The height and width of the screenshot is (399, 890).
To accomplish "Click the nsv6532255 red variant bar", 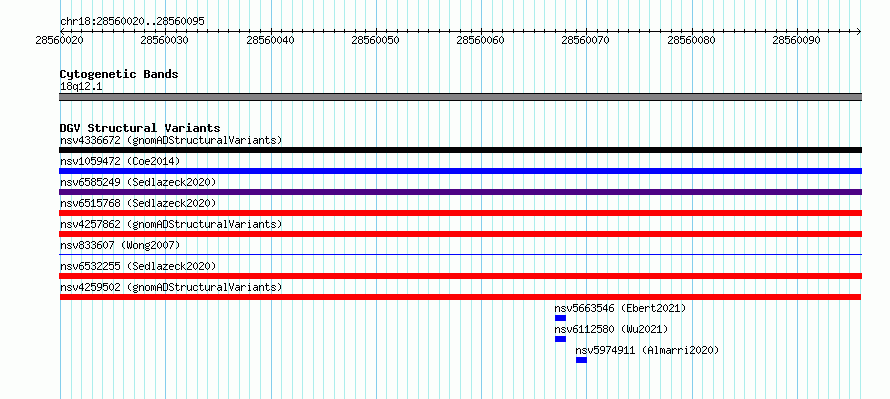I will 460,276.
